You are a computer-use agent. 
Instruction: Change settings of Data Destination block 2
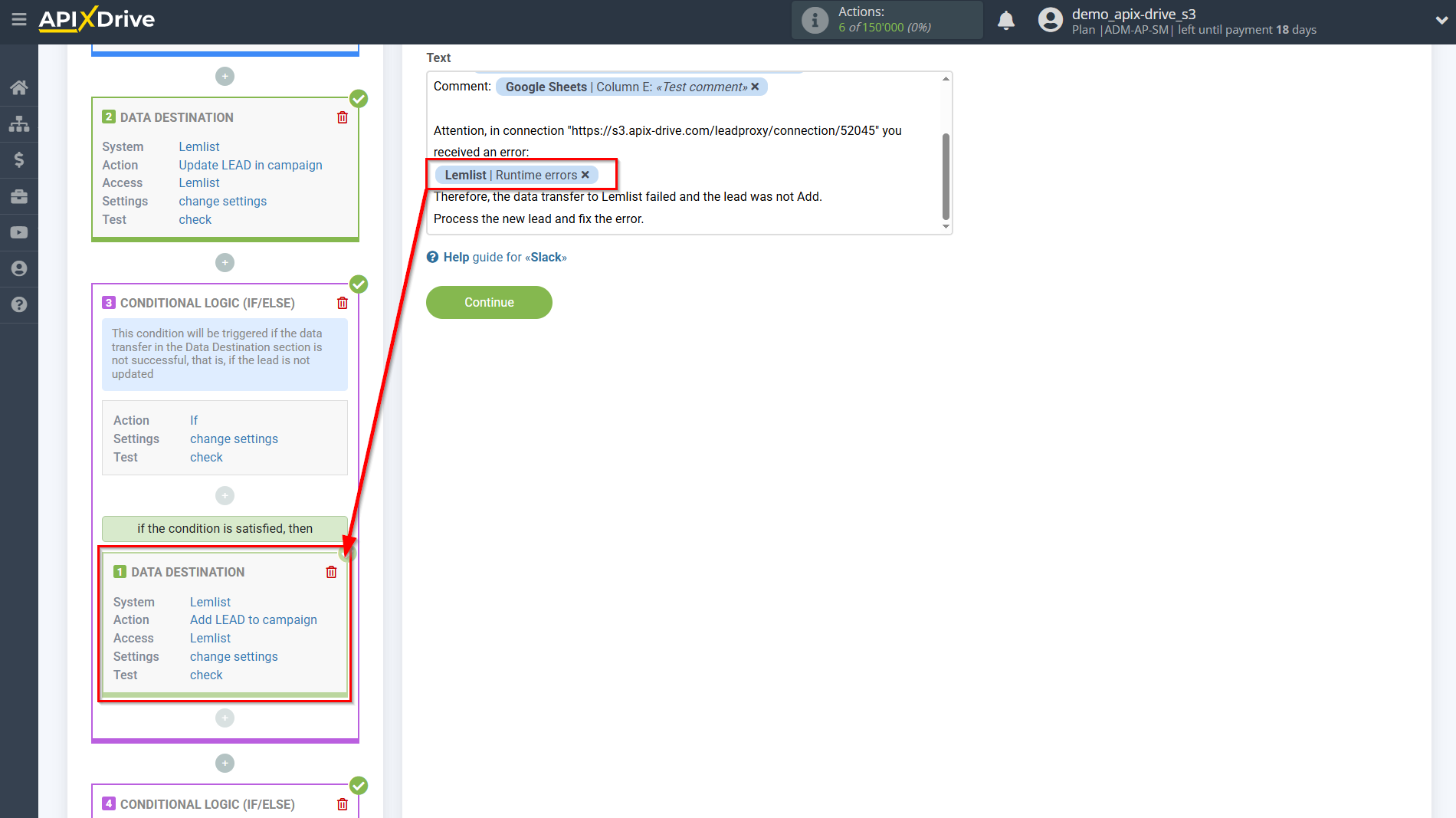pyautogui.click(x=223, y=201)
